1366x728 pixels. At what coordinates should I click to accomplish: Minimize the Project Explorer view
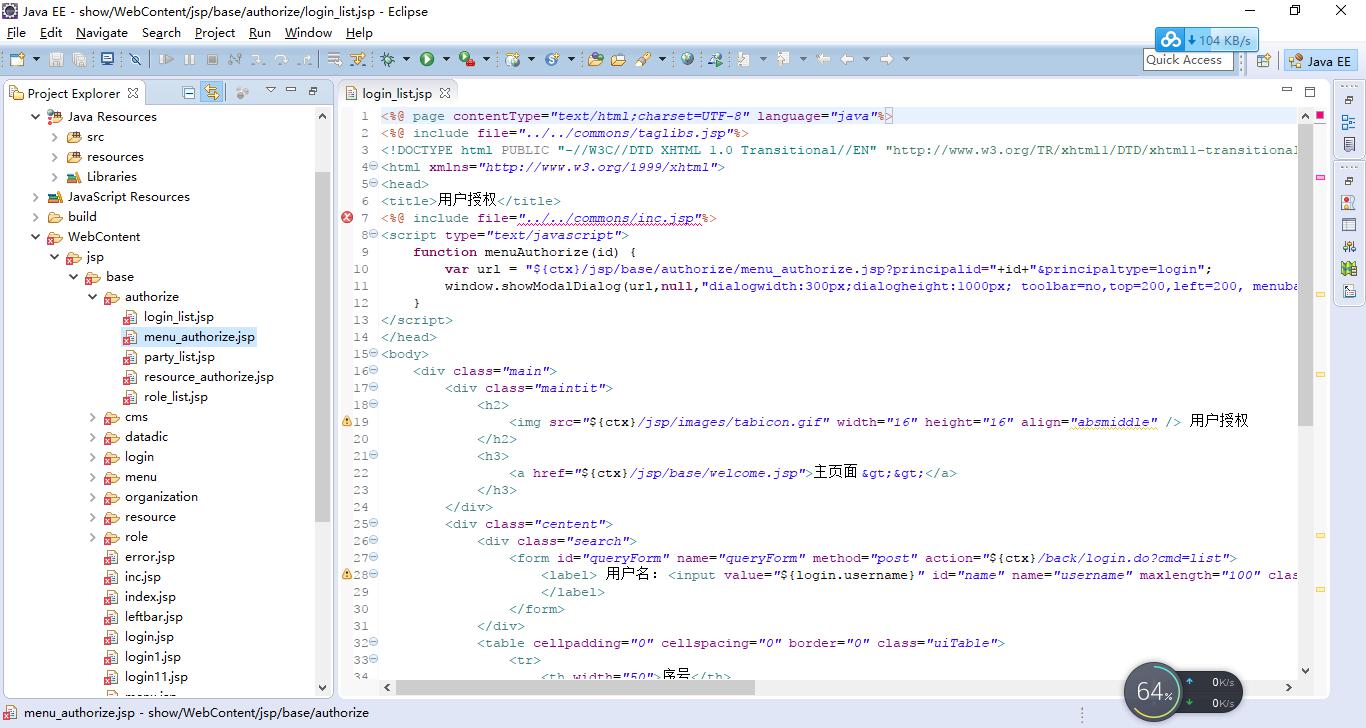click(x=291, y=91)
